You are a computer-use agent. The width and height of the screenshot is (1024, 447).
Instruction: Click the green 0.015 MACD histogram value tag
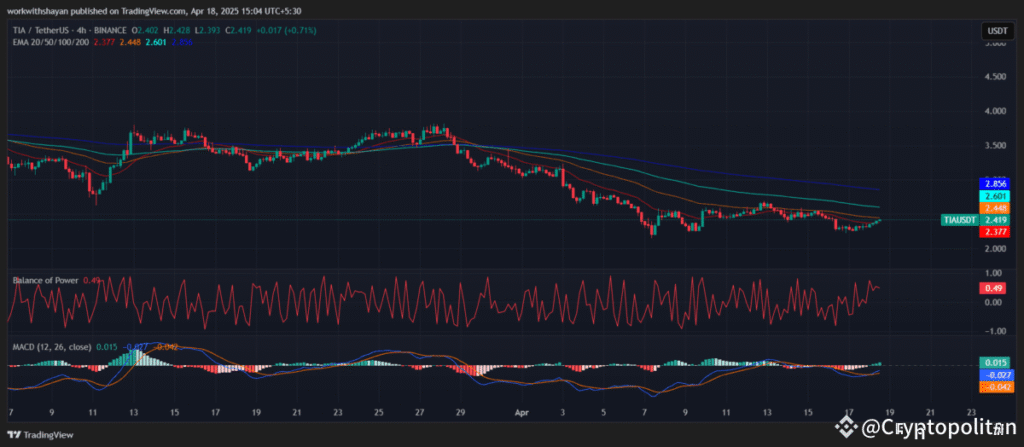pyautogui.click(x=995, y=362)
